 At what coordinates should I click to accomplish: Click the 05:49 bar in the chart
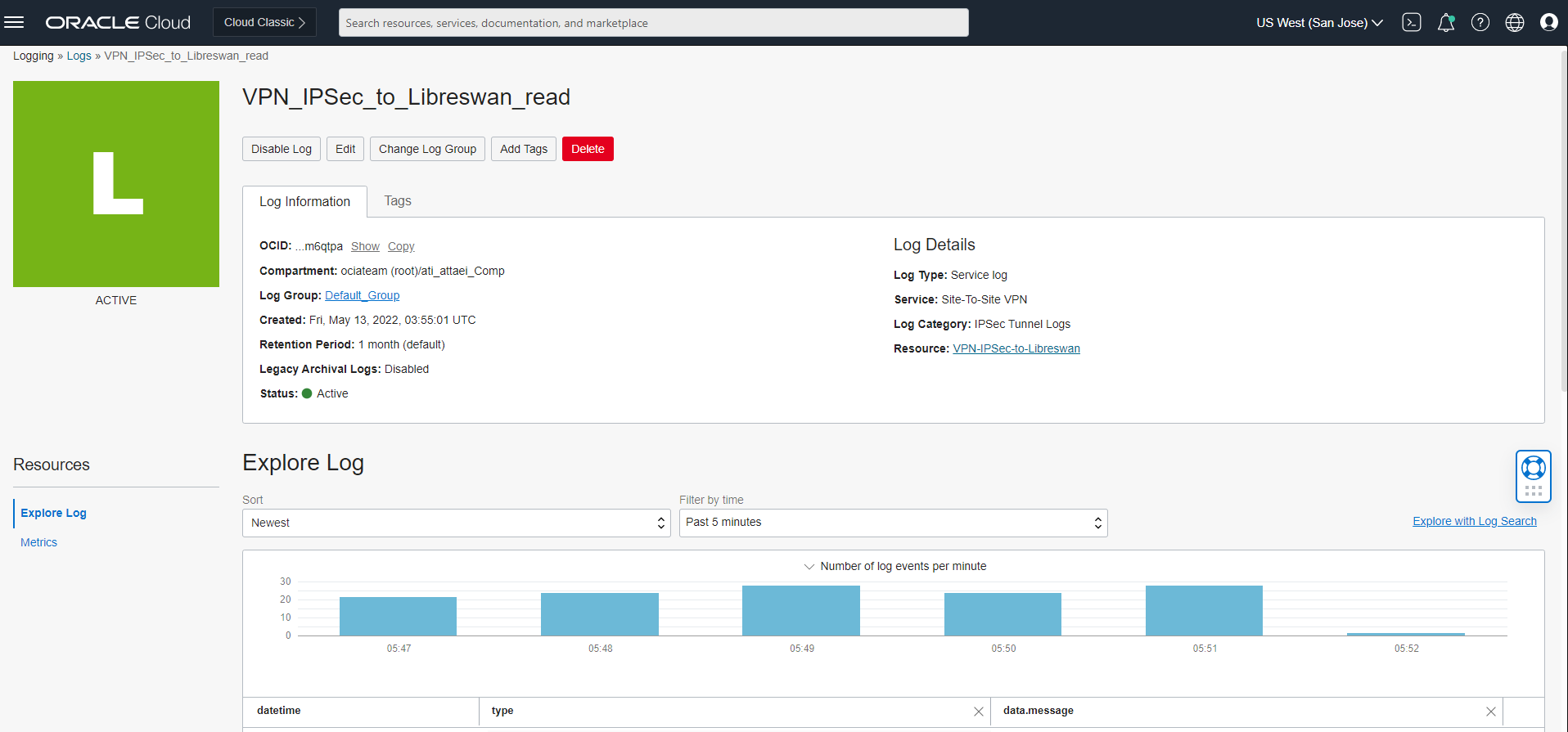click(x=800, y=610)
